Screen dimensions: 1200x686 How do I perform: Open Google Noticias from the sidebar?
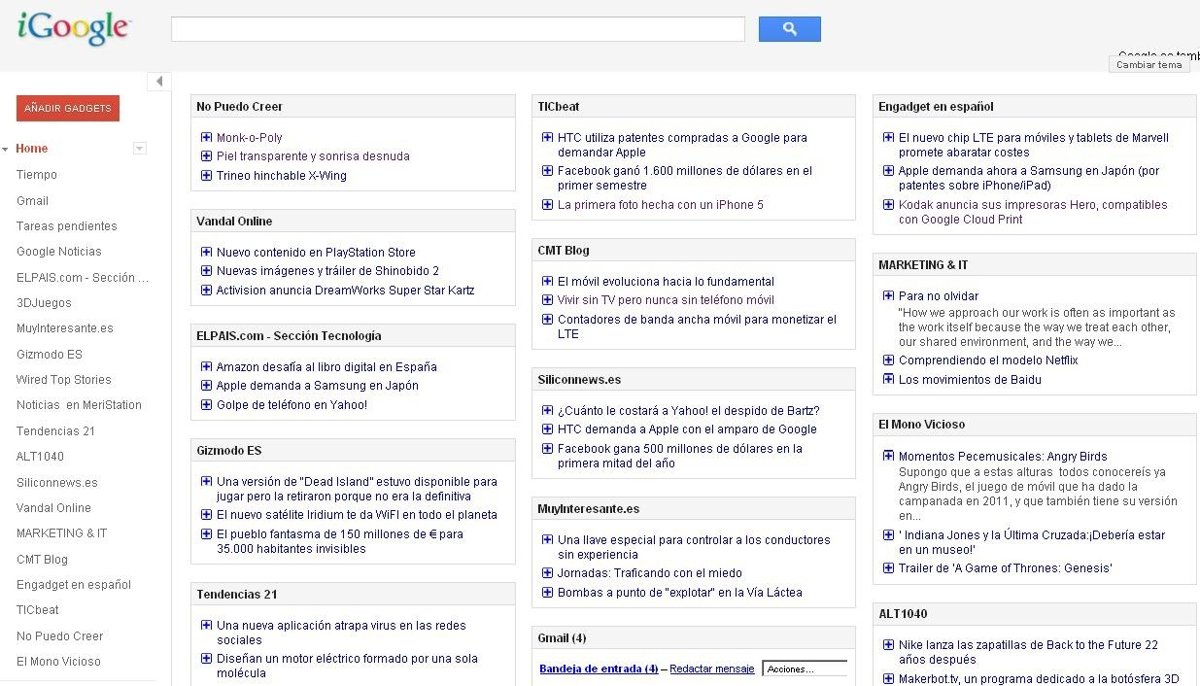[x=58, y=252]
